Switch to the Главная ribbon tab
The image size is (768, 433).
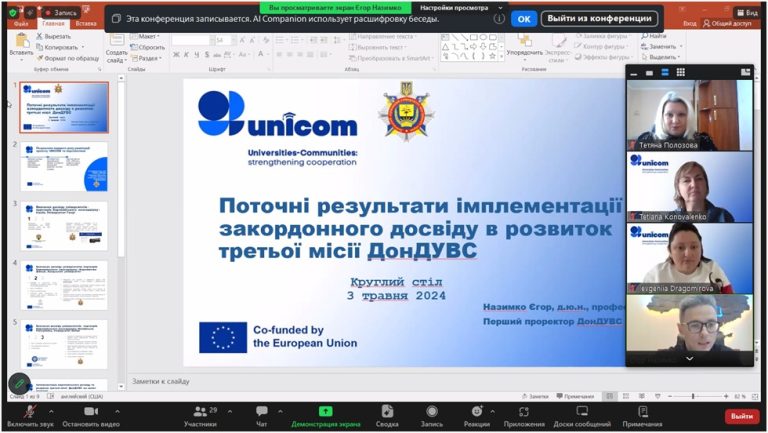click(x=53, y=24)
